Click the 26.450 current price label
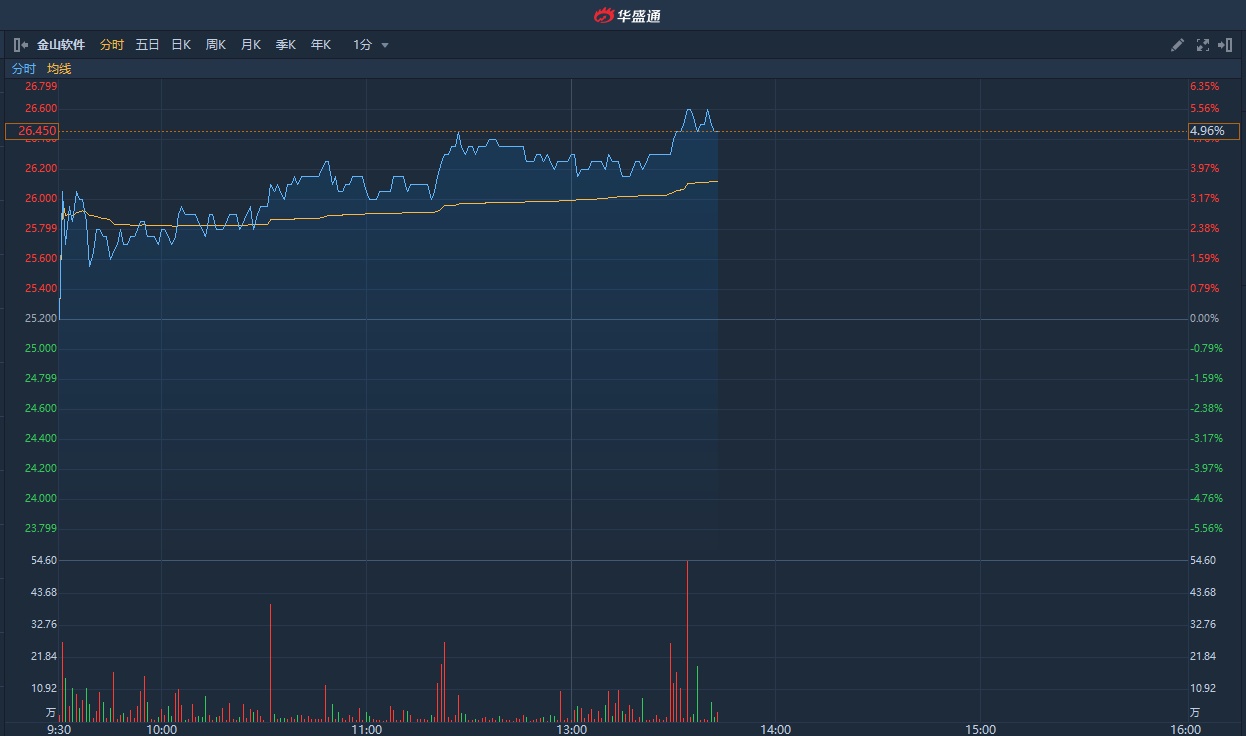 point(32,131)
